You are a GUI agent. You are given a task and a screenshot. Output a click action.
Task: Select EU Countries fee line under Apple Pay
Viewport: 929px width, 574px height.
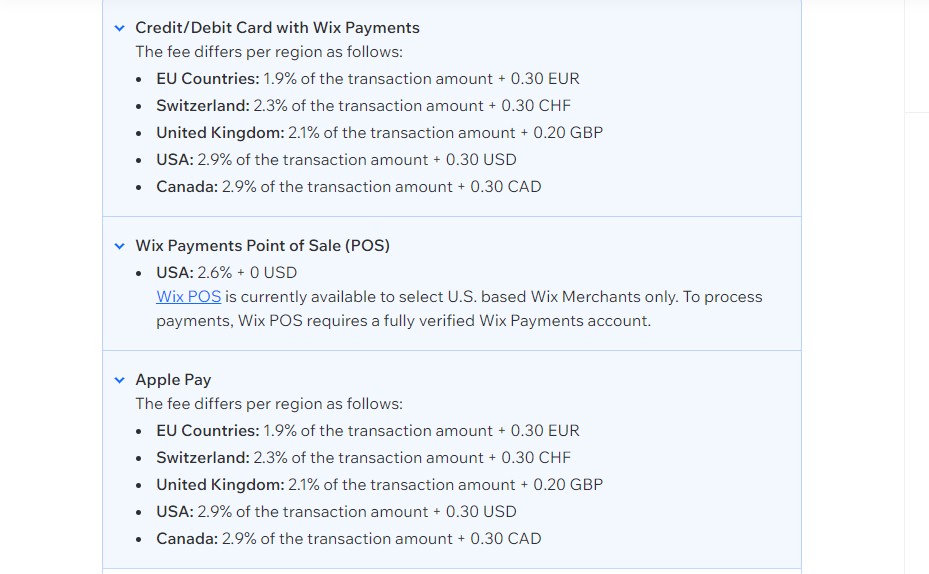(368, 431)
